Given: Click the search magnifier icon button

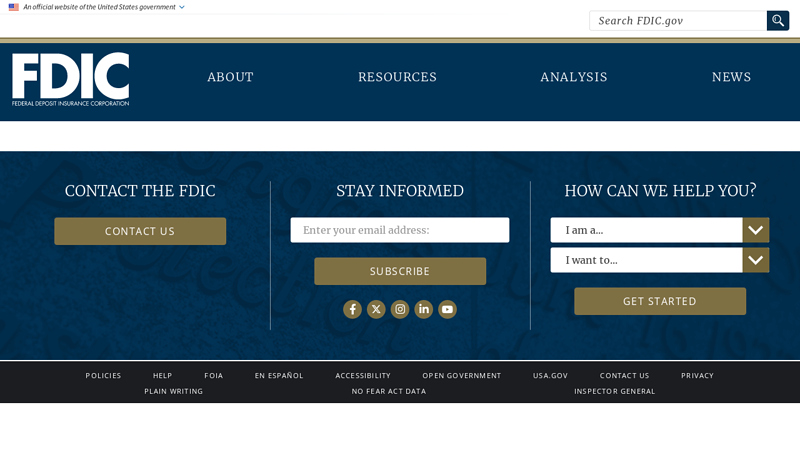Looking at the screenshot, I should coord(778,20).
